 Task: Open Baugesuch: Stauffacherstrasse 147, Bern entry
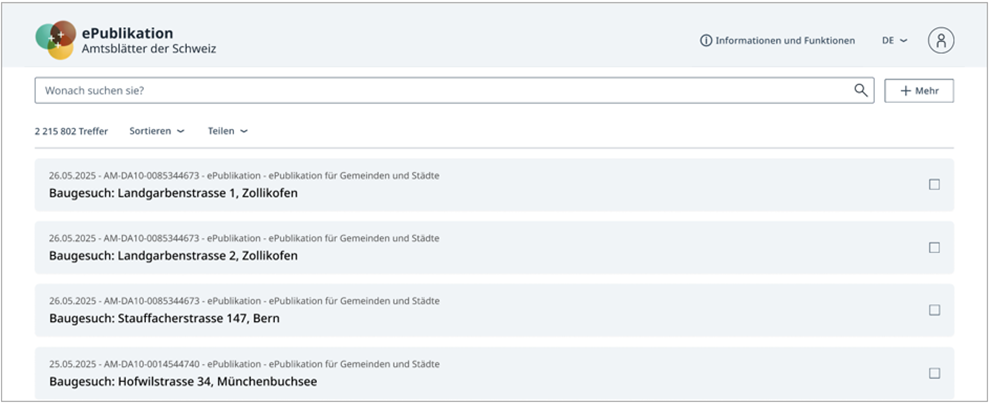(x=164, y=318)
